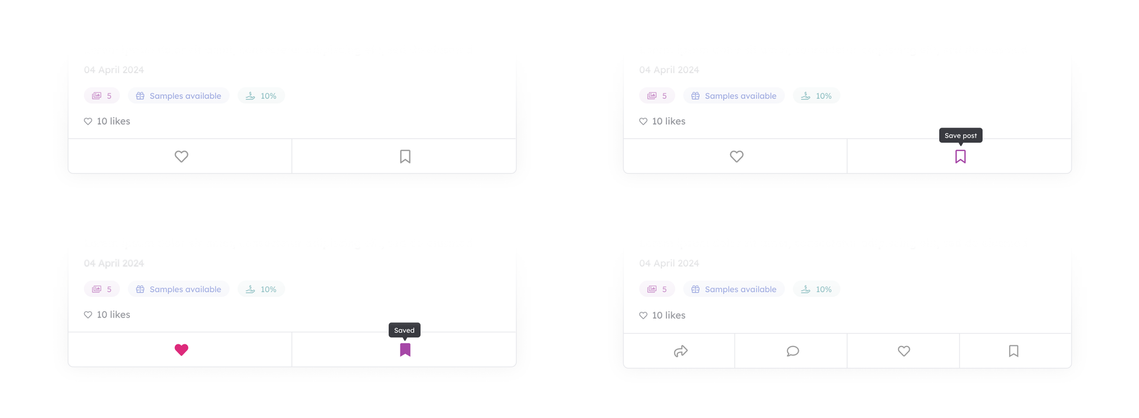Click the pink 5 photos tag in the bottom-left card

point(102,289)
